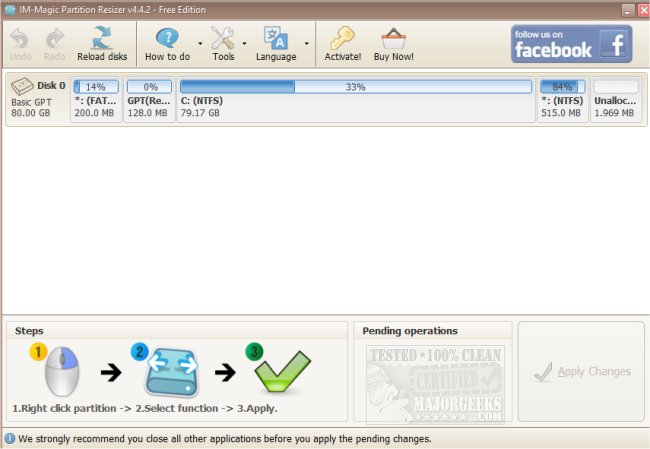Select the 84% NTFS partition usage bar
The height and width of the screenshot is (449, 650).
pyautogui.click(x=563, y=87)
